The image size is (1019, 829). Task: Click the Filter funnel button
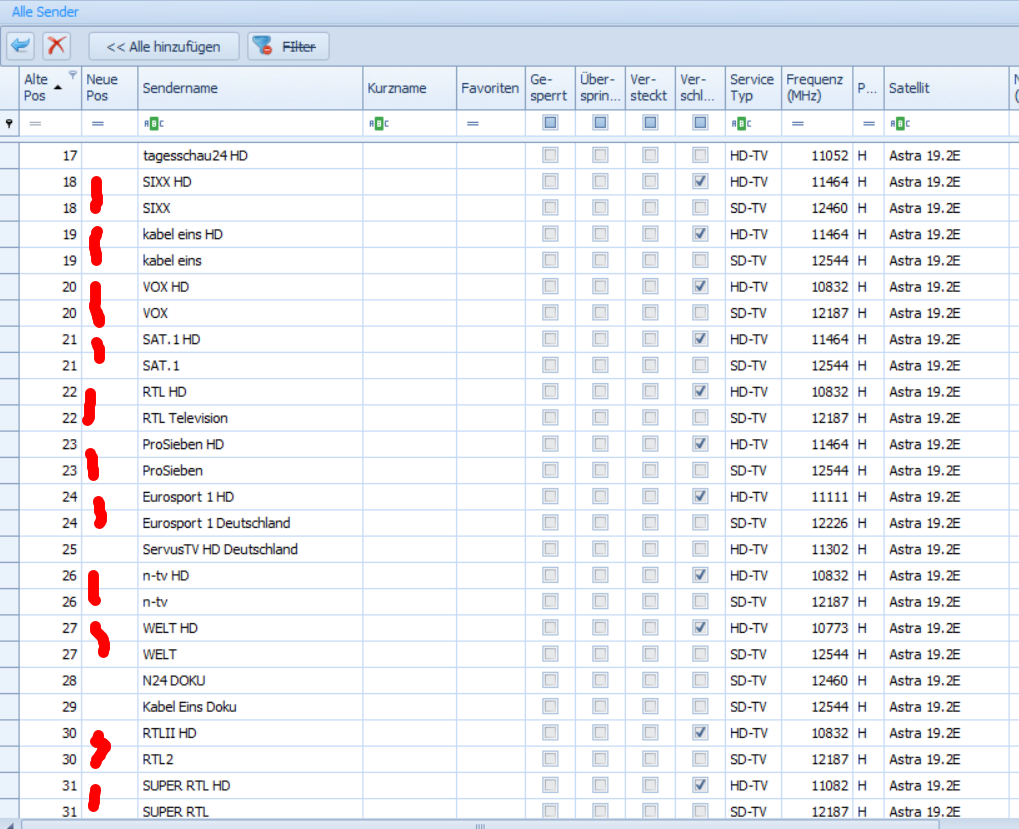(288, 46)
